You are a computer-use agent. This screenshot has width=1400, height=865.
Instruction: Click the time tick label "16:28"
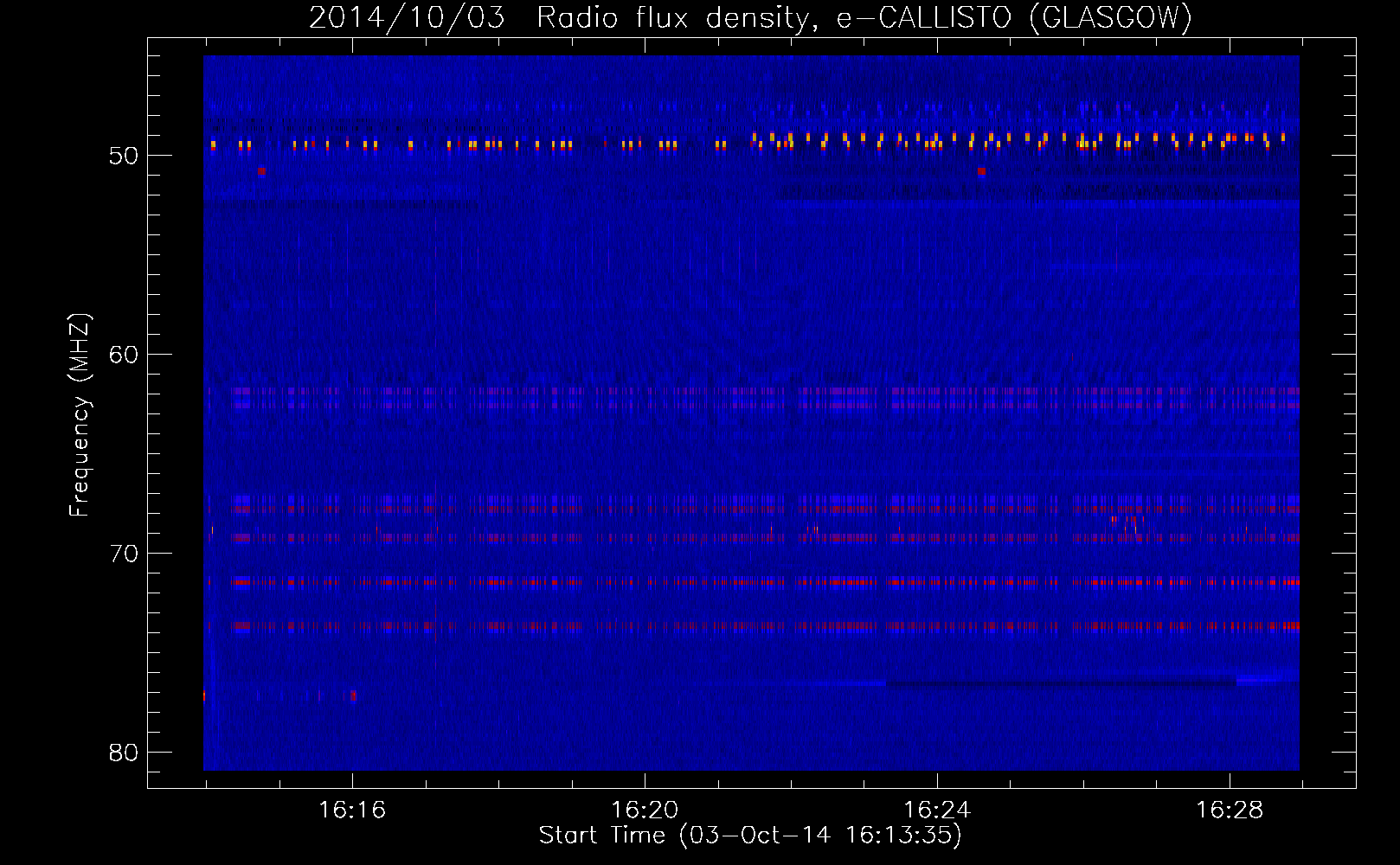coord(1230,811)
